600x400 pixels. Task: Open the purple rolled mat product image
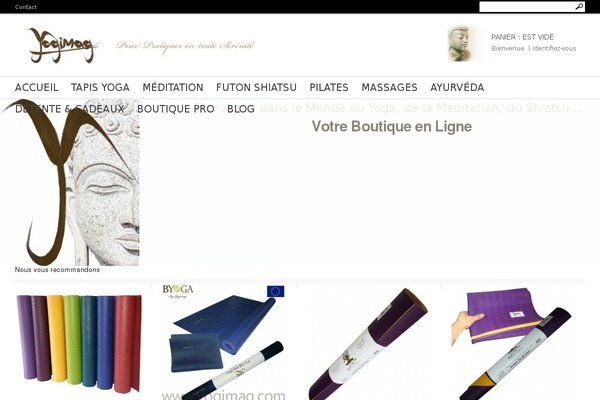click(x=368, y=343)
